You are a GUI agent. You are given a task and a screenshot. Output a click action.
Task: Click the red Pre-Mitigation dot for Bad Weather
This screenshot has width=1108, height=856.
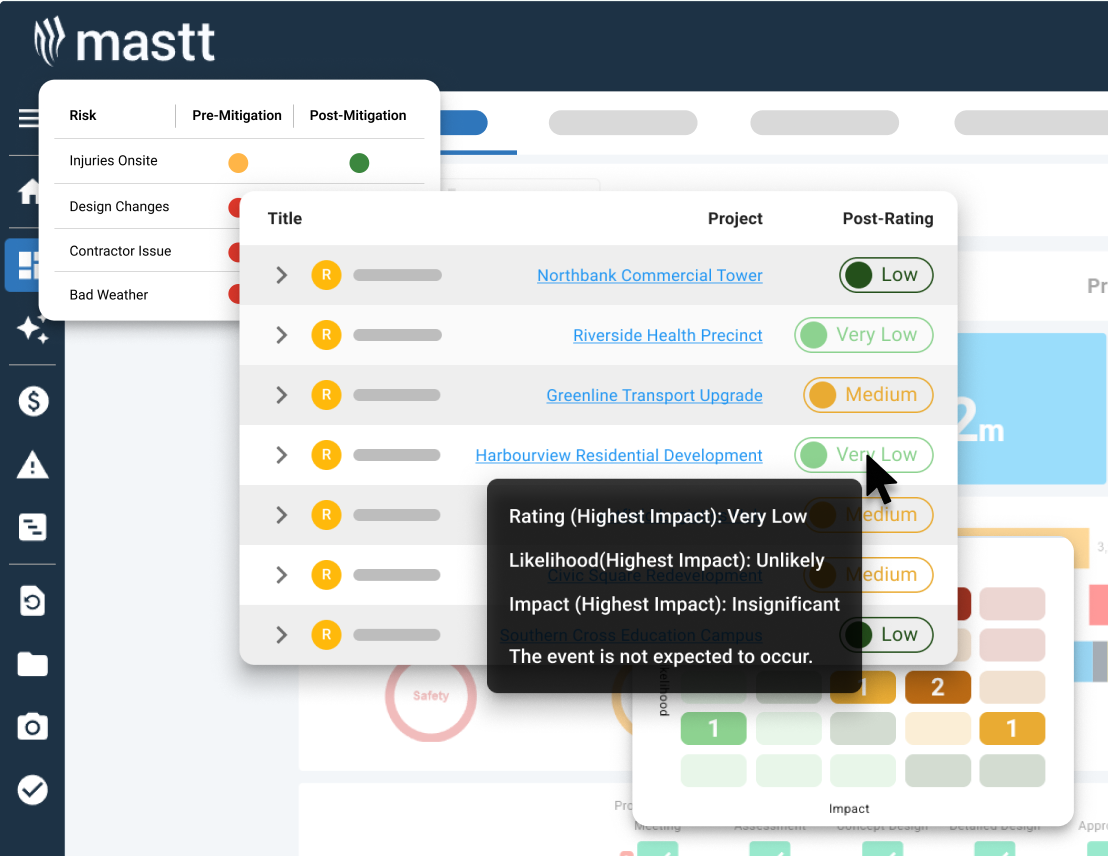pos(237,296)
